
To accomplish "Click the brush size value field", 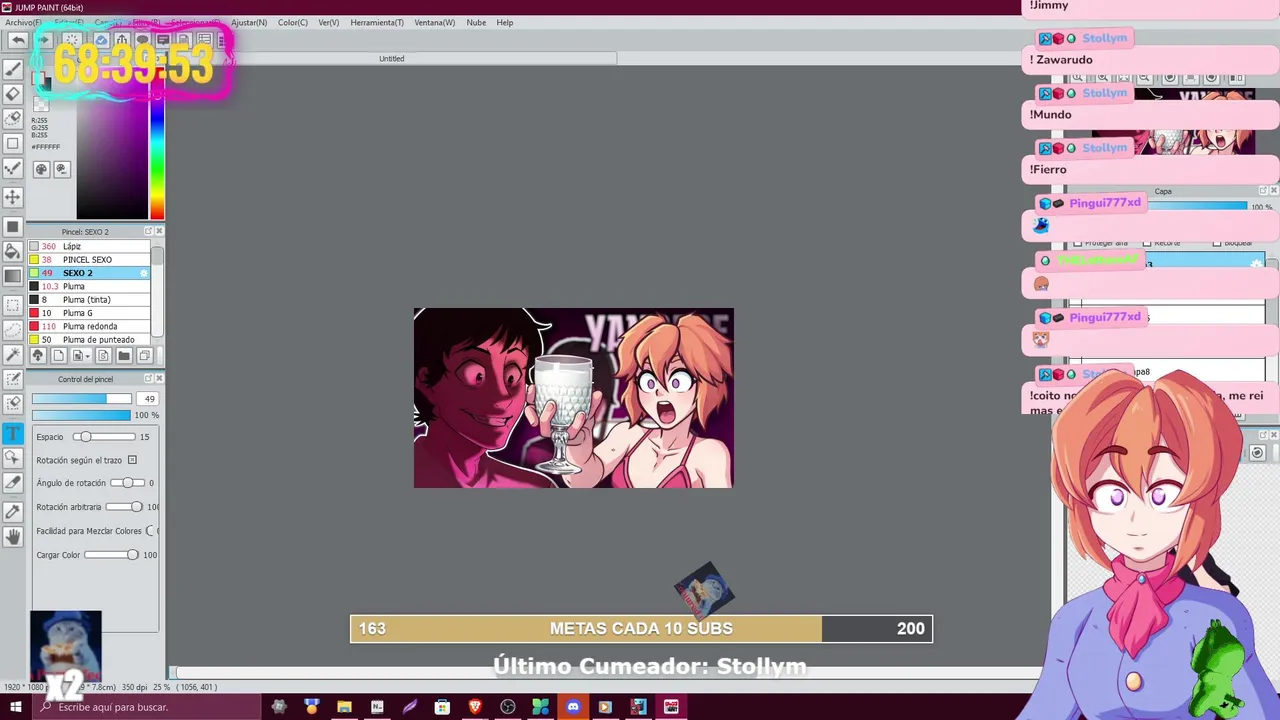I will click(x=148, y=399).
